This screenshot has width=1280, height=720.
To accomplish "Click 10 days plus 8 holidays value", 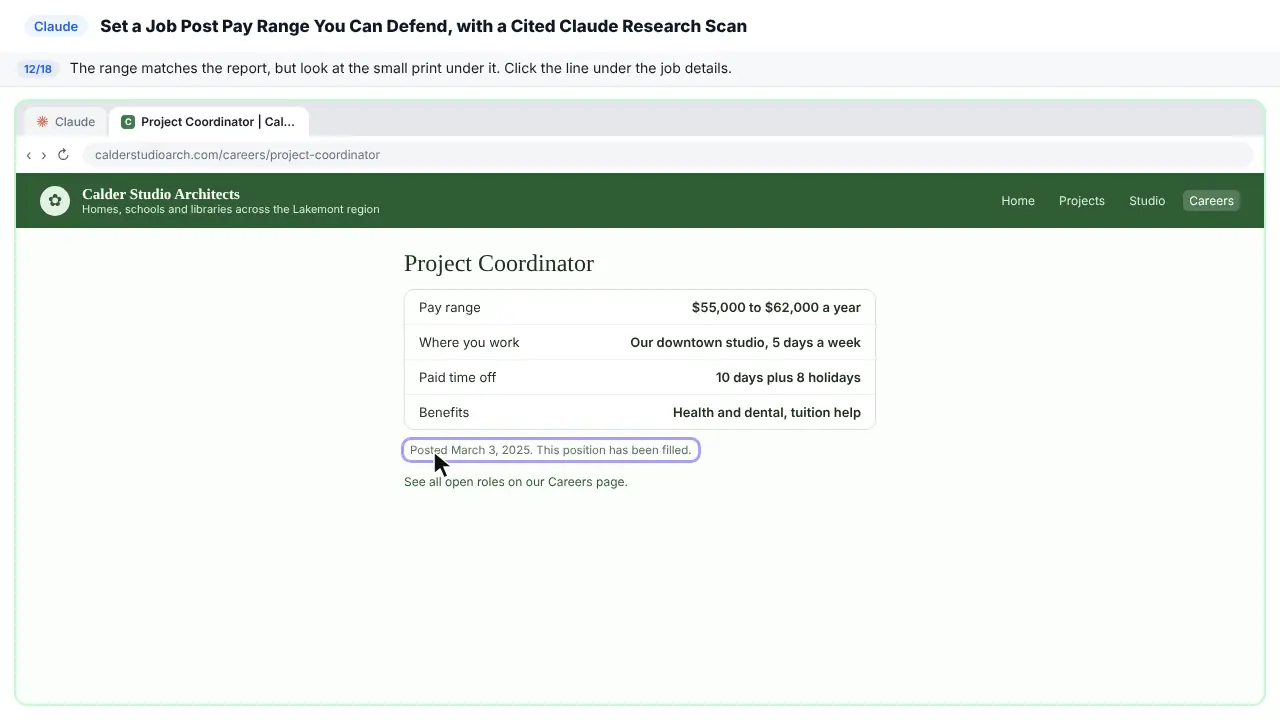I will [788, 378].
